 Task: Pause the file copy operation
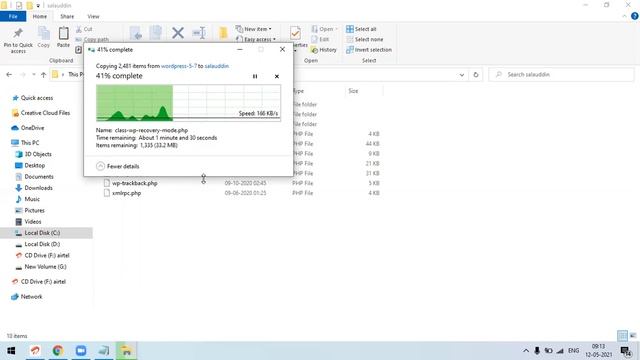(x=255, y=76)
